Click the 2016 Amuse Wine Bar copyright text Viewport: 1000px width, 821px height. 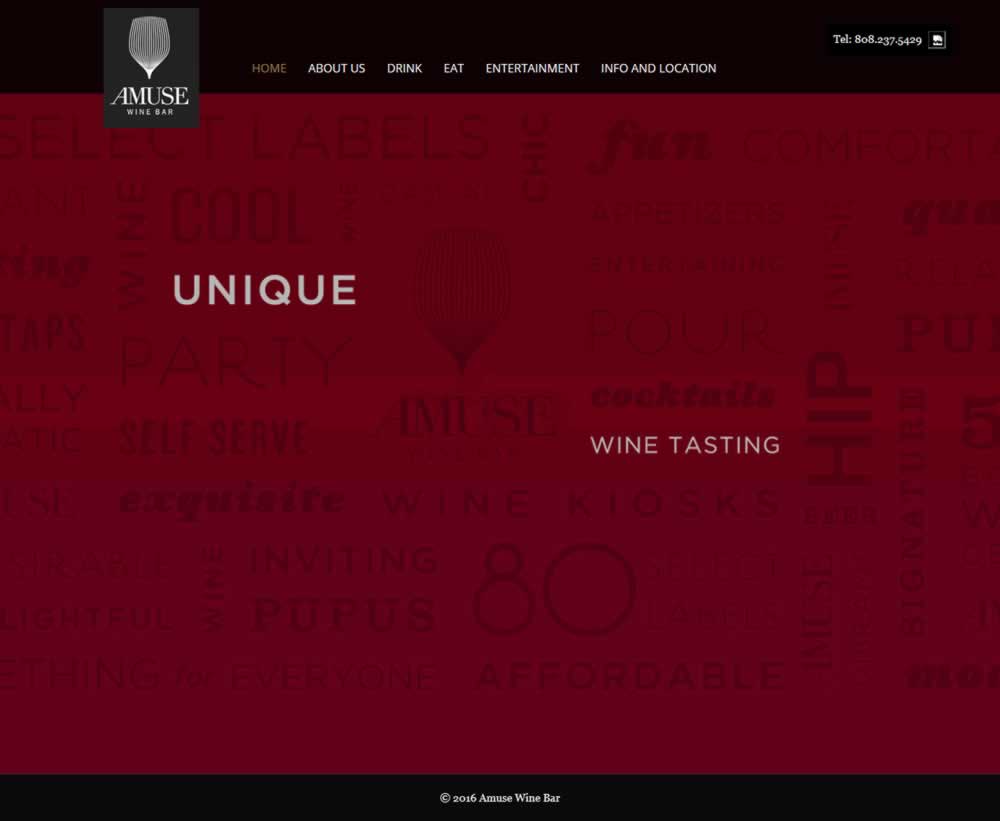(x=500, y=798)
